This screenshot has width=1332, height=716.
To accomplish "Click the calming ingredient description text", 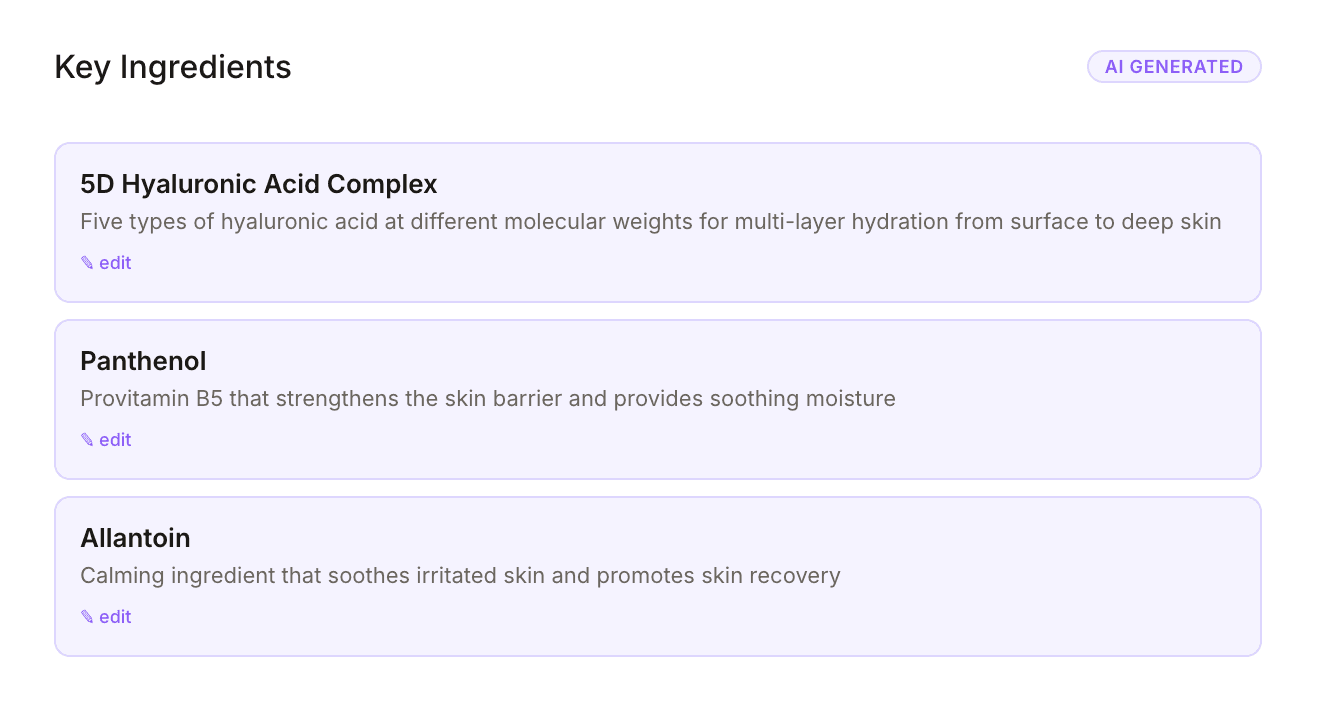I will click(460, 576).
